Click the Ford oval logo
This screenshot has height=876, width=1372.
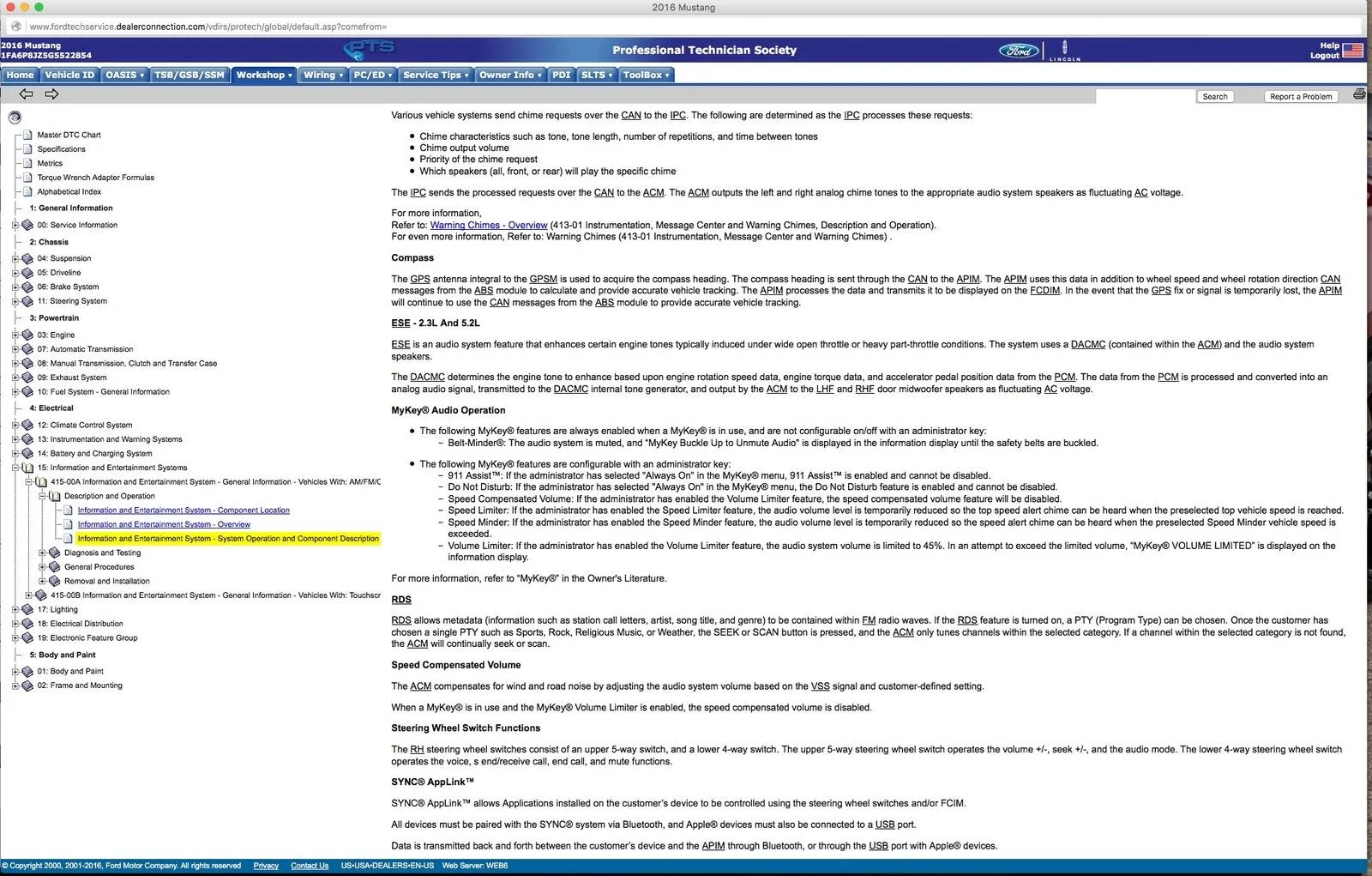[x=1019, y=51]
